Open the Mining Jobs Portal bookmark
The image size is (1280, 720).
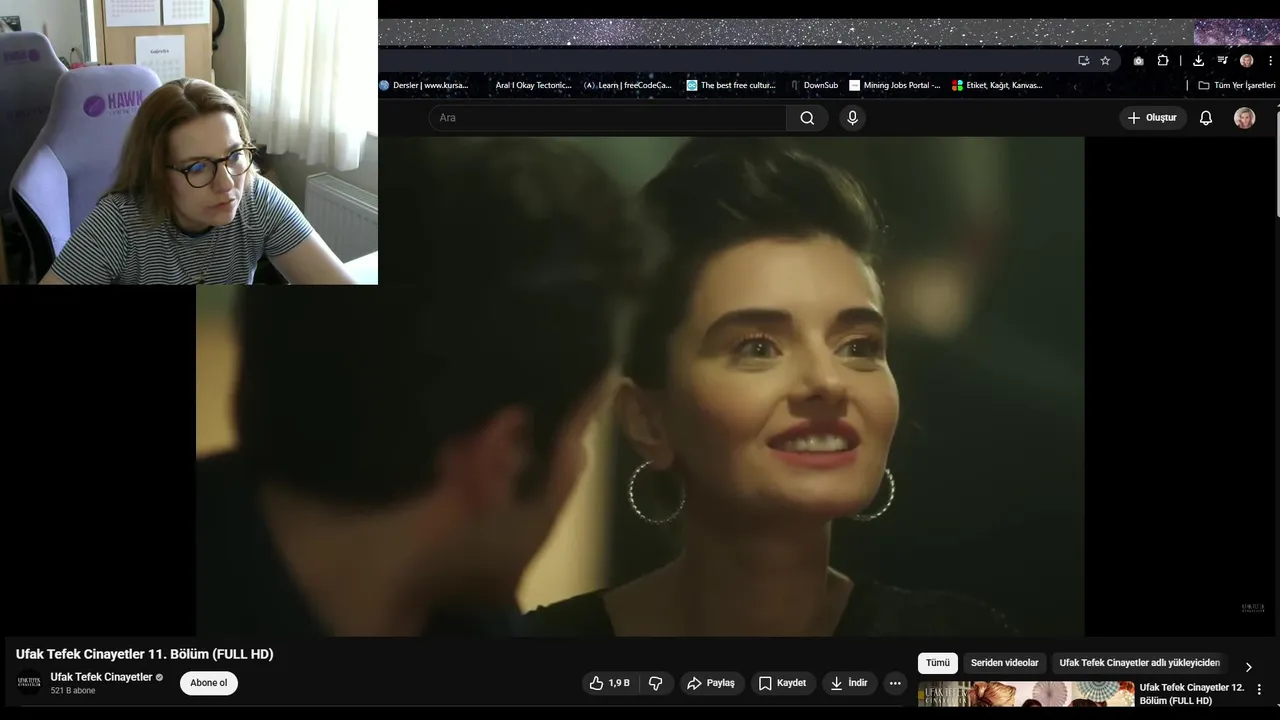click(895, 85)
